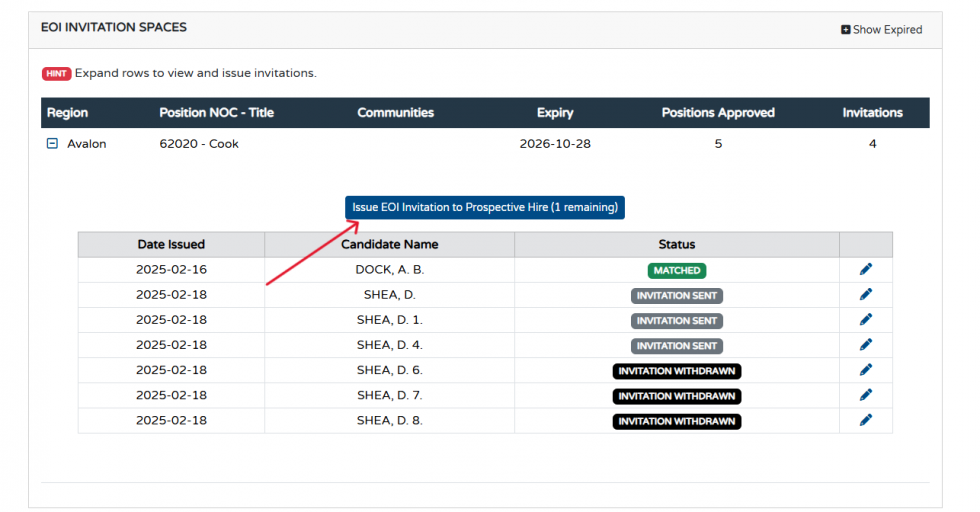Click INVITATION WITHDRAWN badge for SHEA, D. 8.
The width and height of the screenshot is (980, 512).
point(677,421)
